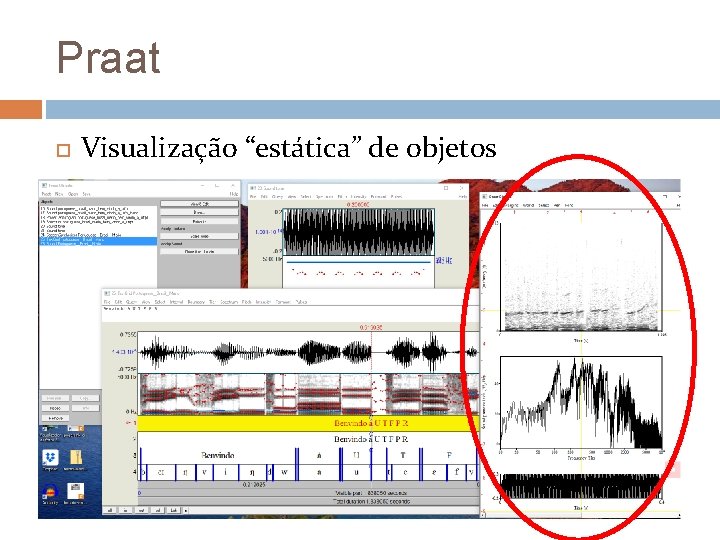Open Pulses menu in TextGrid editor

[x=301, y=302]
